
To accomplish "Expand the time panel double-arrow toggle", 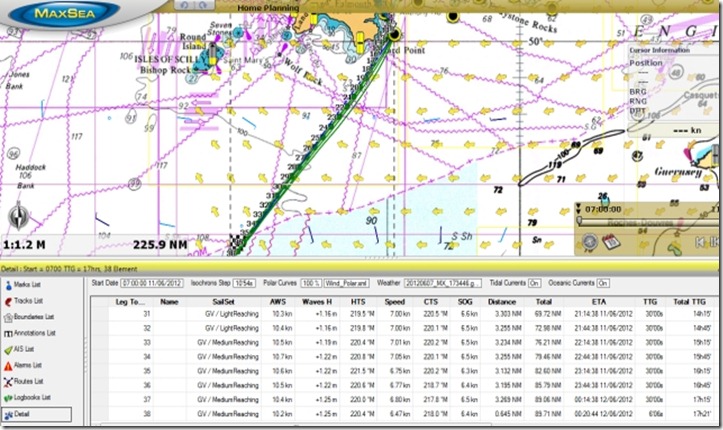I will click(579, 209).
